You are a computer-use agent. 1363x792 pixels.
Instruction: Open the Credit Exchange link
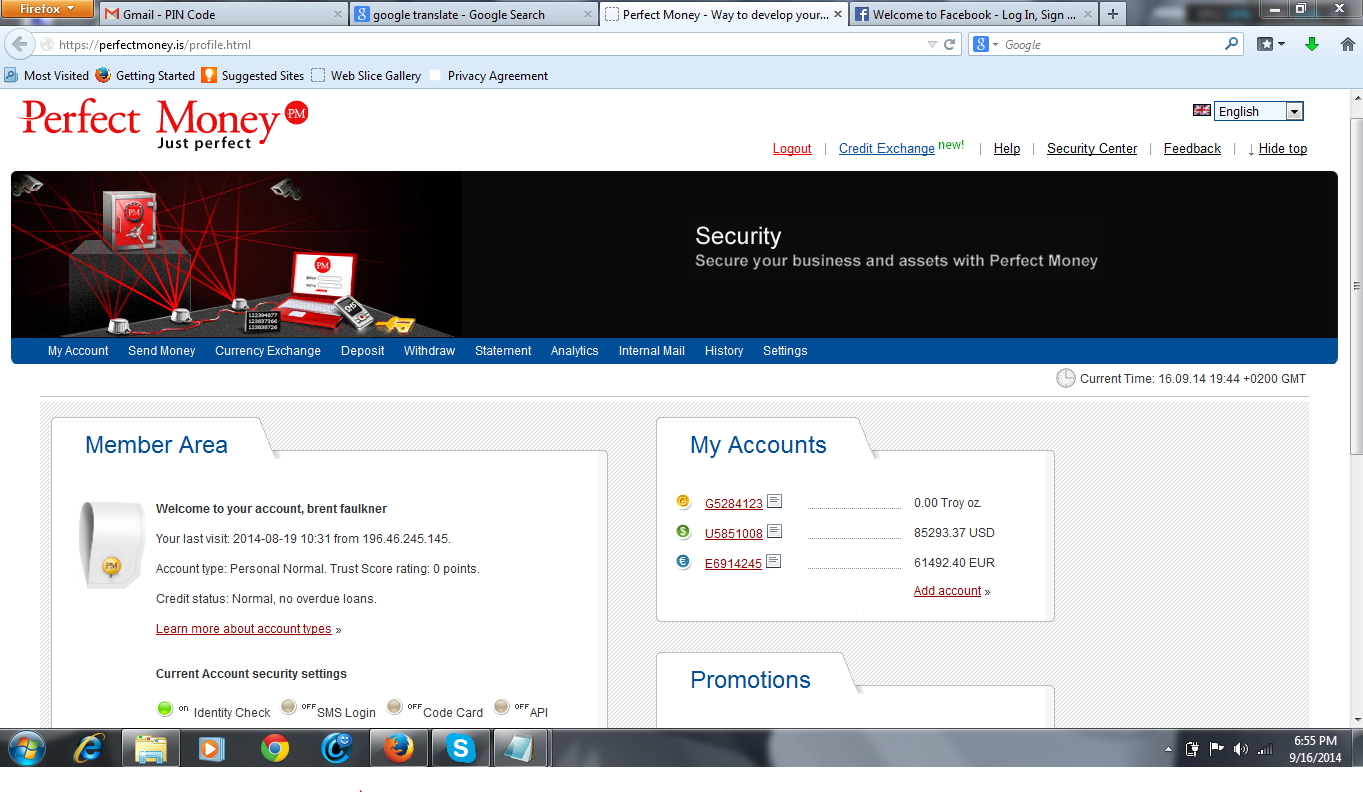pos(887,148)
